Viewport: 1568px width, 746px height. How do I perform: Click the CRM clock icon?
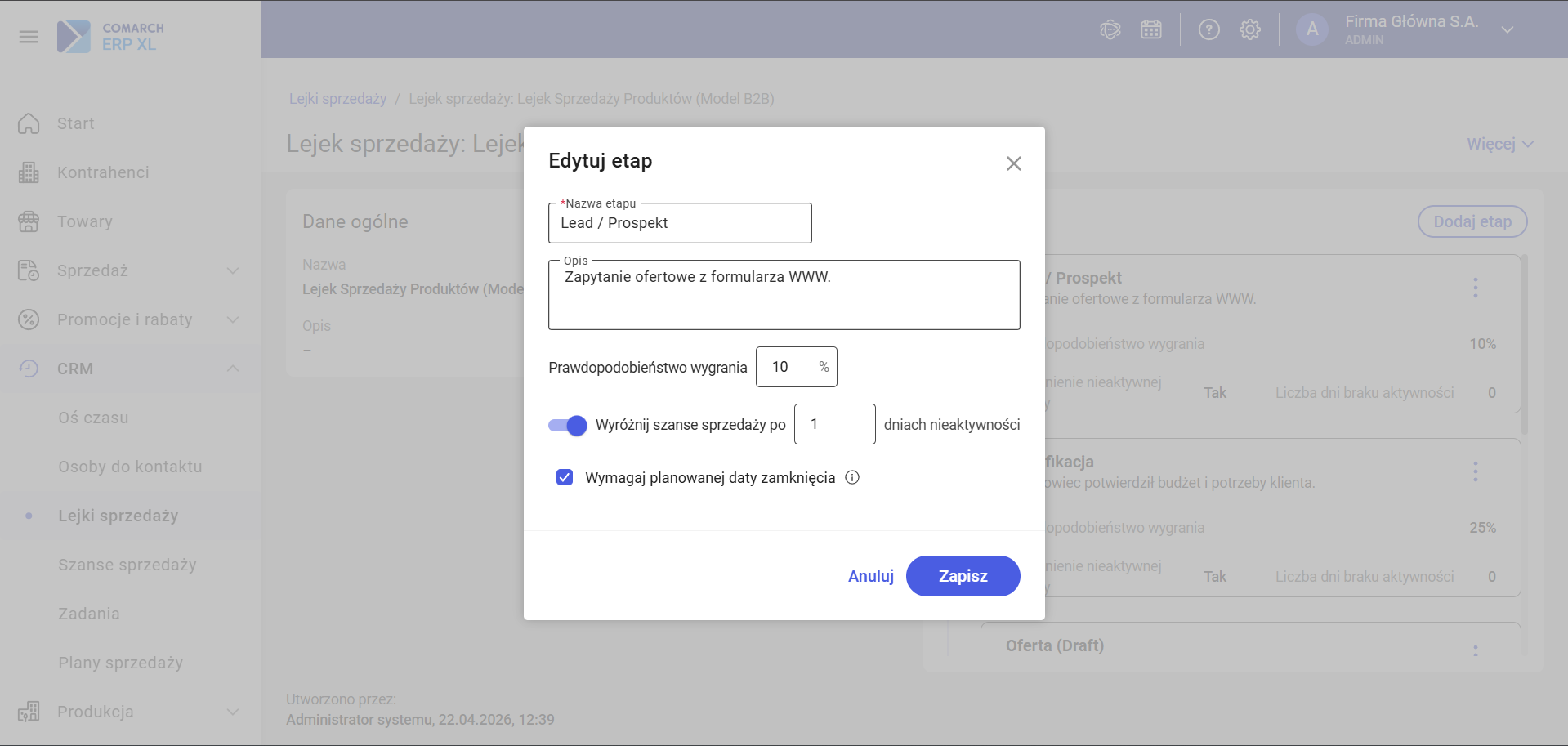29,369
